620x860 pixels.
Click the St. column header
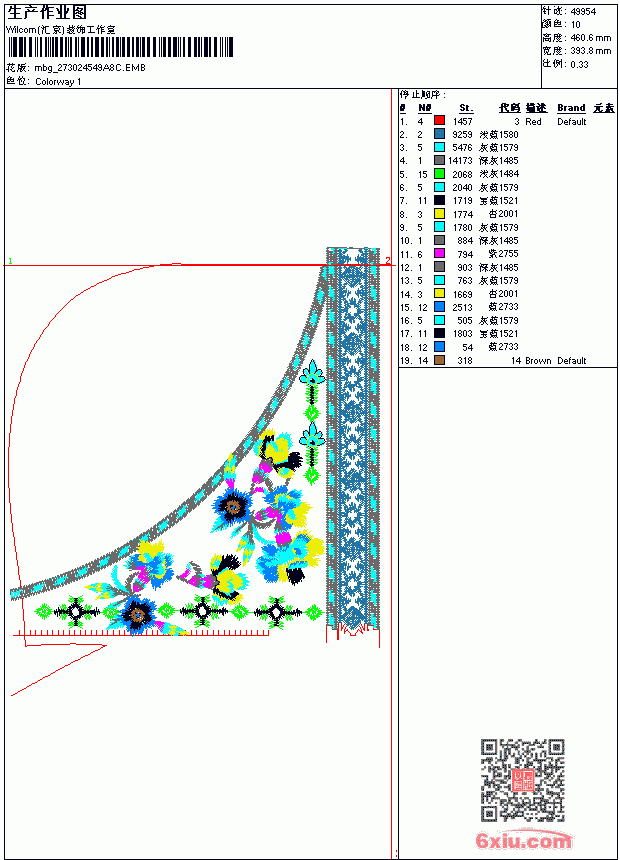(466, 108)
